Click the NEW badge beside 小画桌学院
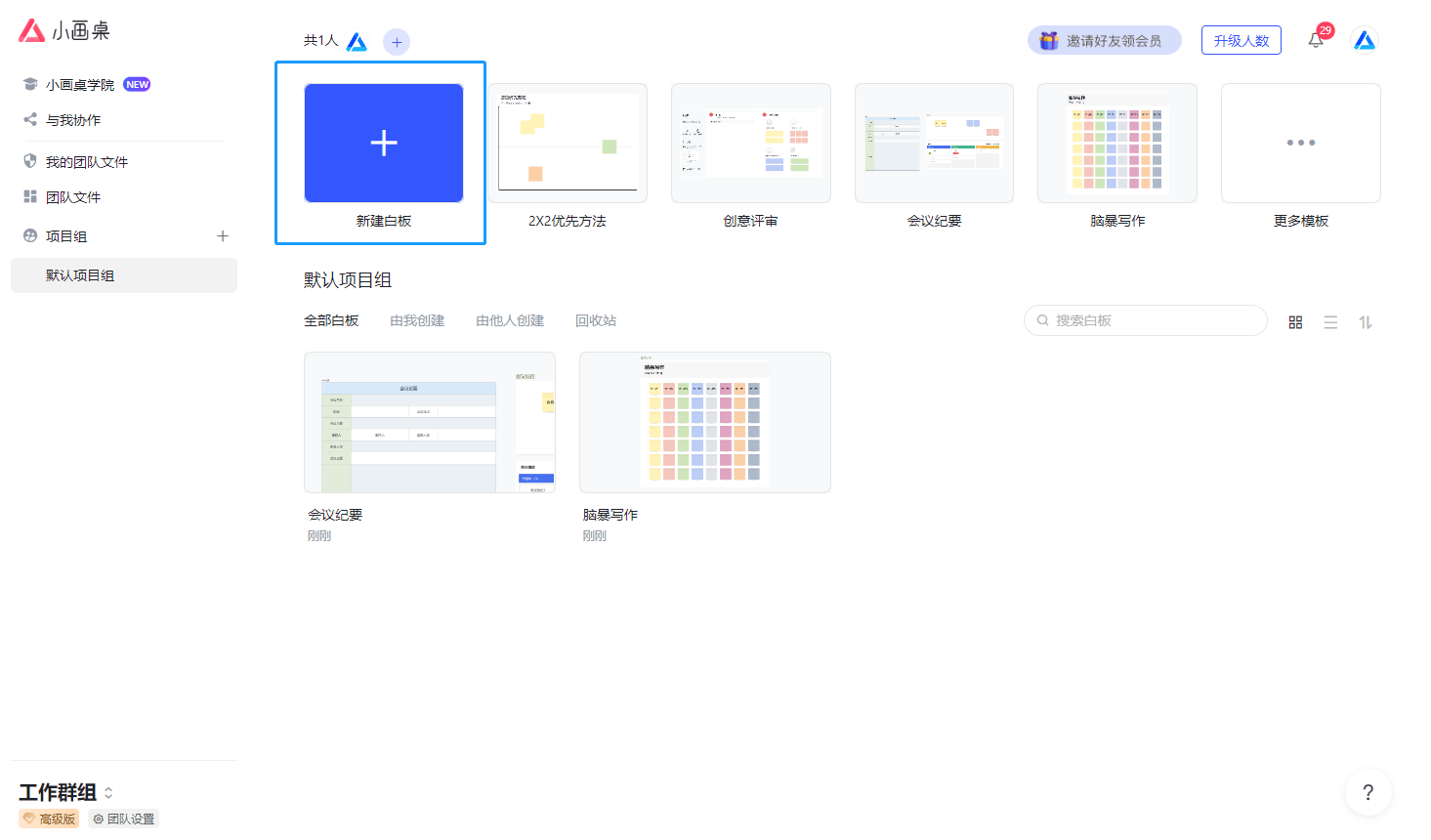The height and width of the screenshot is (840, 1431). click(x=137, y=84)
